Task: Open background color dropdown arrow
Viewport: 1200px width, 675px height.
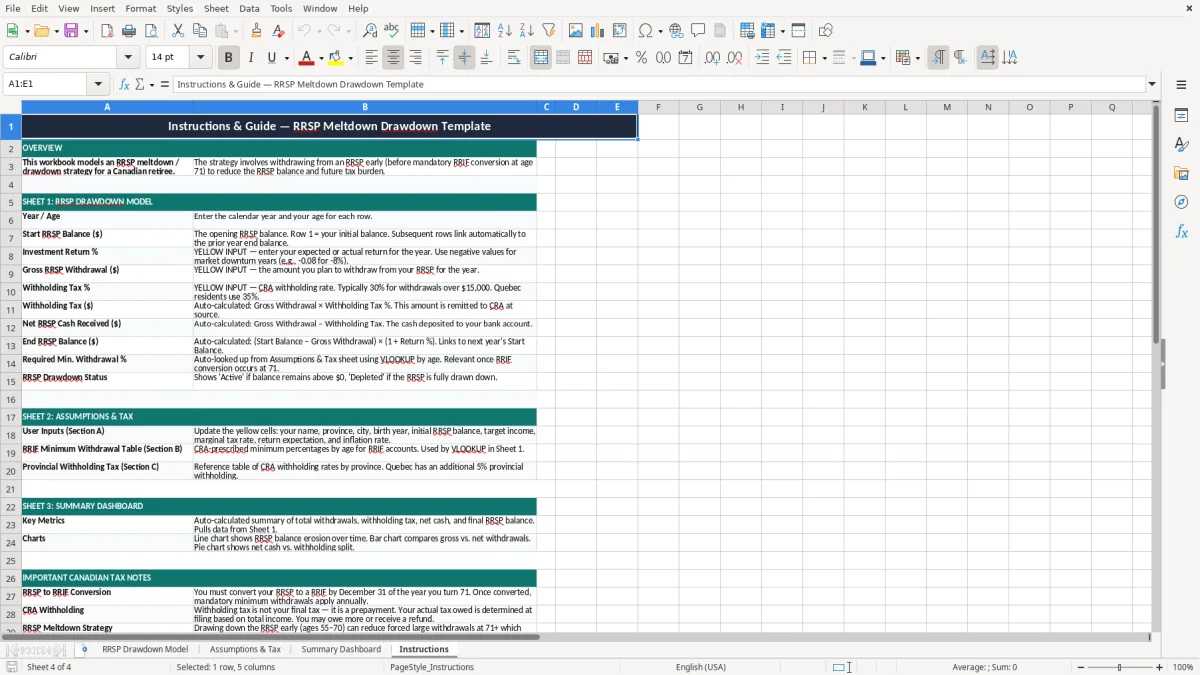Action: pyautogui.click(x=350, y=58)
